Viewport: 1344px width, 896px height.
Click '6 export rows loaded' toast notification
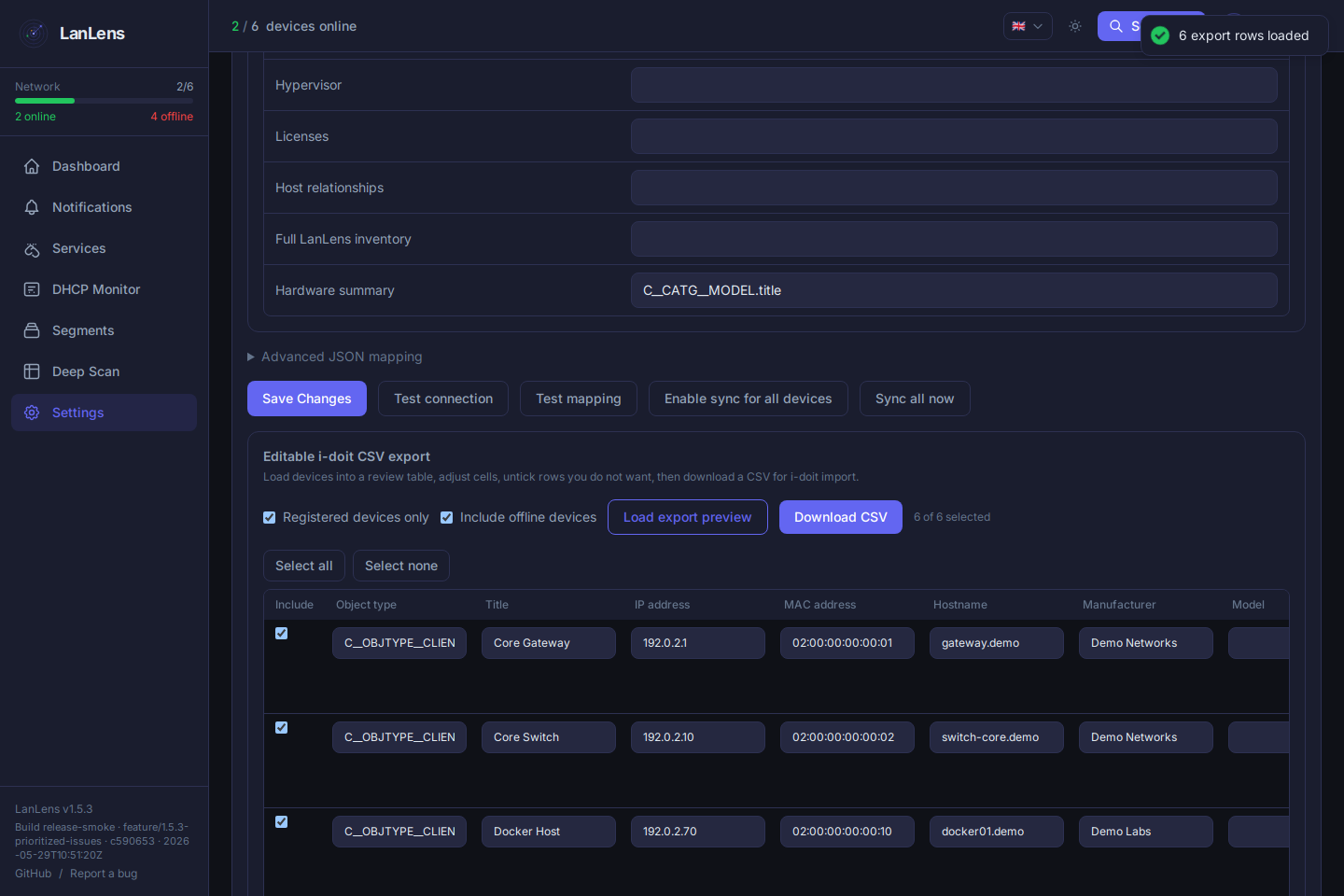[1234, 35]
